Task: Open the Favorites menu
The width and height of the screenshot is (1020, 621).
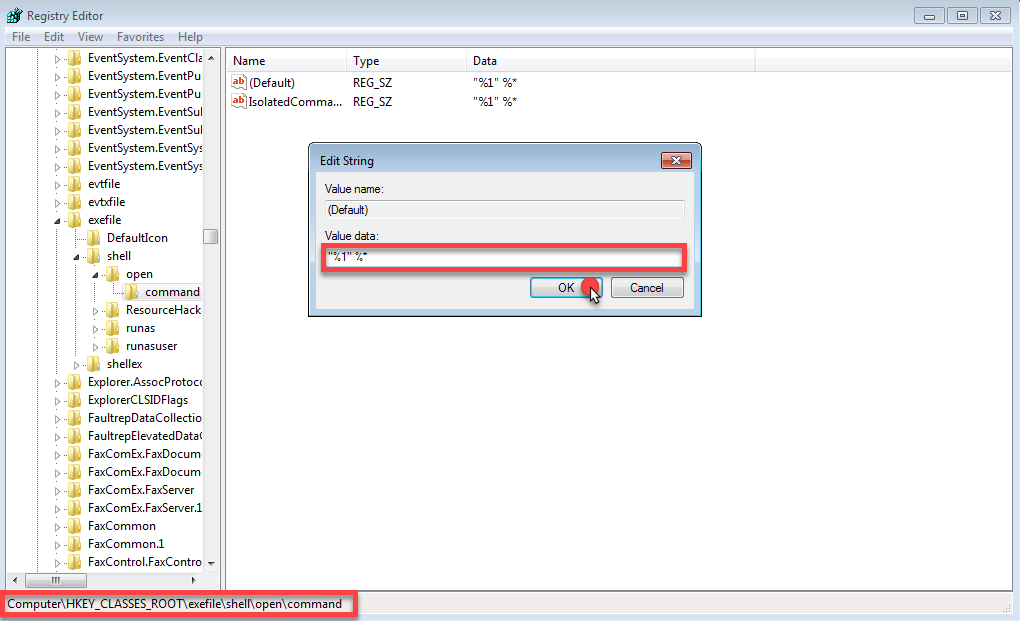Action: tap(140, 37)
